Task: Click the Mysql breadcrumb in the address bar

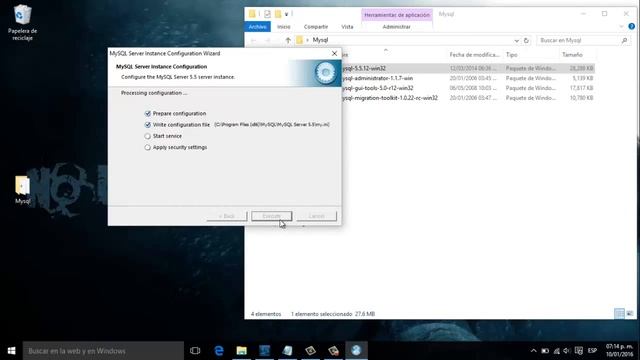Action: (320, 40)
